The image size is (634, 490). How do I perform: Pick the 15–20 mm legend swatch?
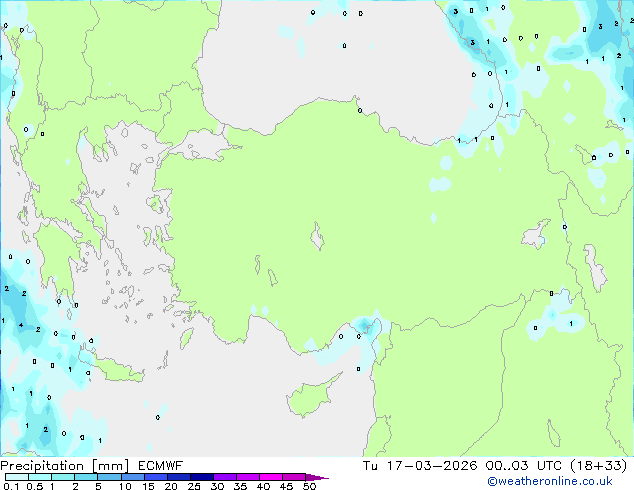[x=155, y=477]
